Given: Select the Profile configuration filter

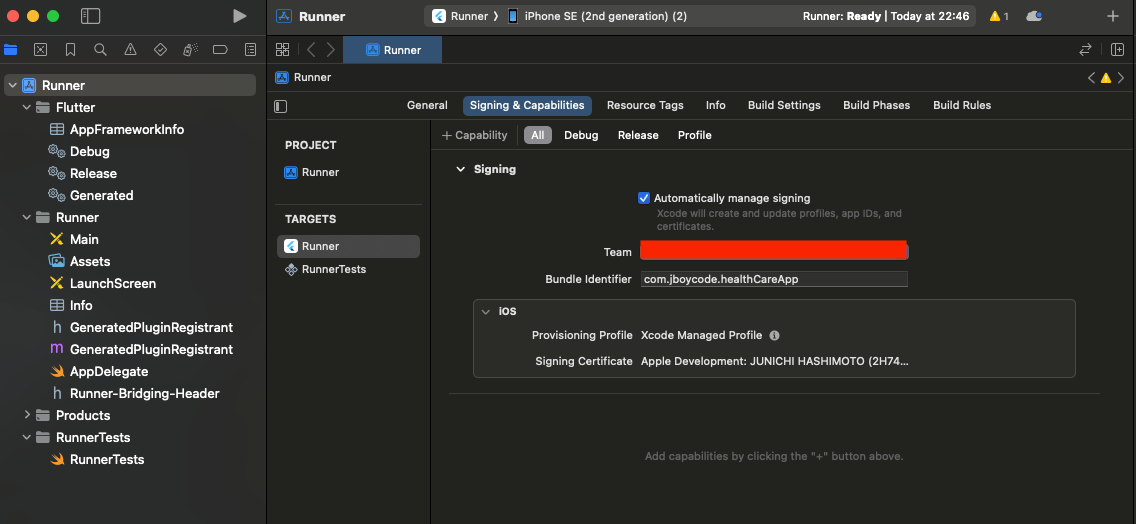Looking at the screenshot, I should click(695, 135).
